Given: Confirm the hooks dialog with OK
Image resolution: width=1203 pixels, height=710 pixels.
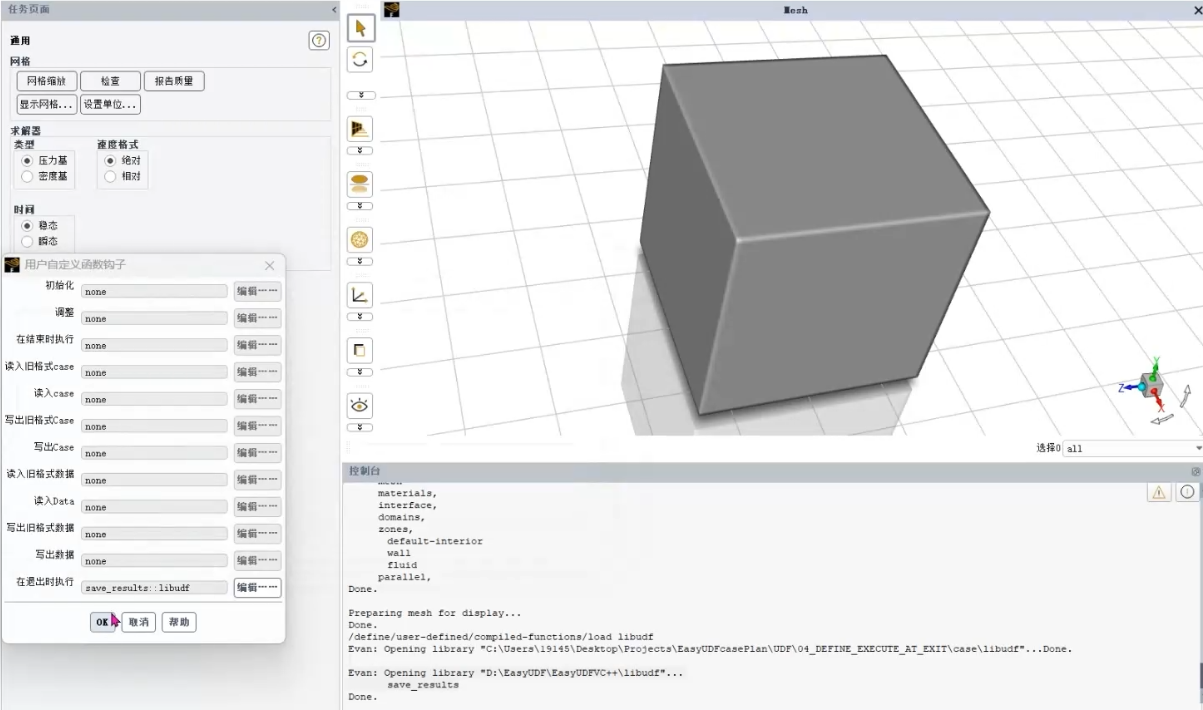Looking at the screenshot, I should coord(102,622).
